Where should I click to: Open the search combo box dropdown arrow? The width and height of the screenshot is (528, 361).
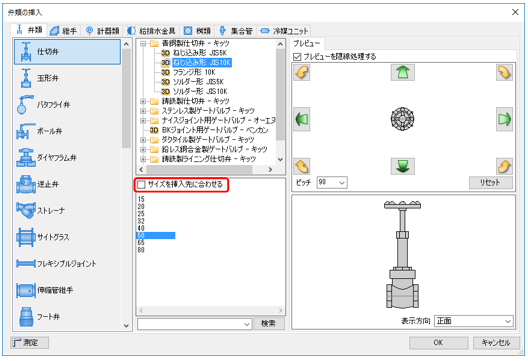(247, 324)
